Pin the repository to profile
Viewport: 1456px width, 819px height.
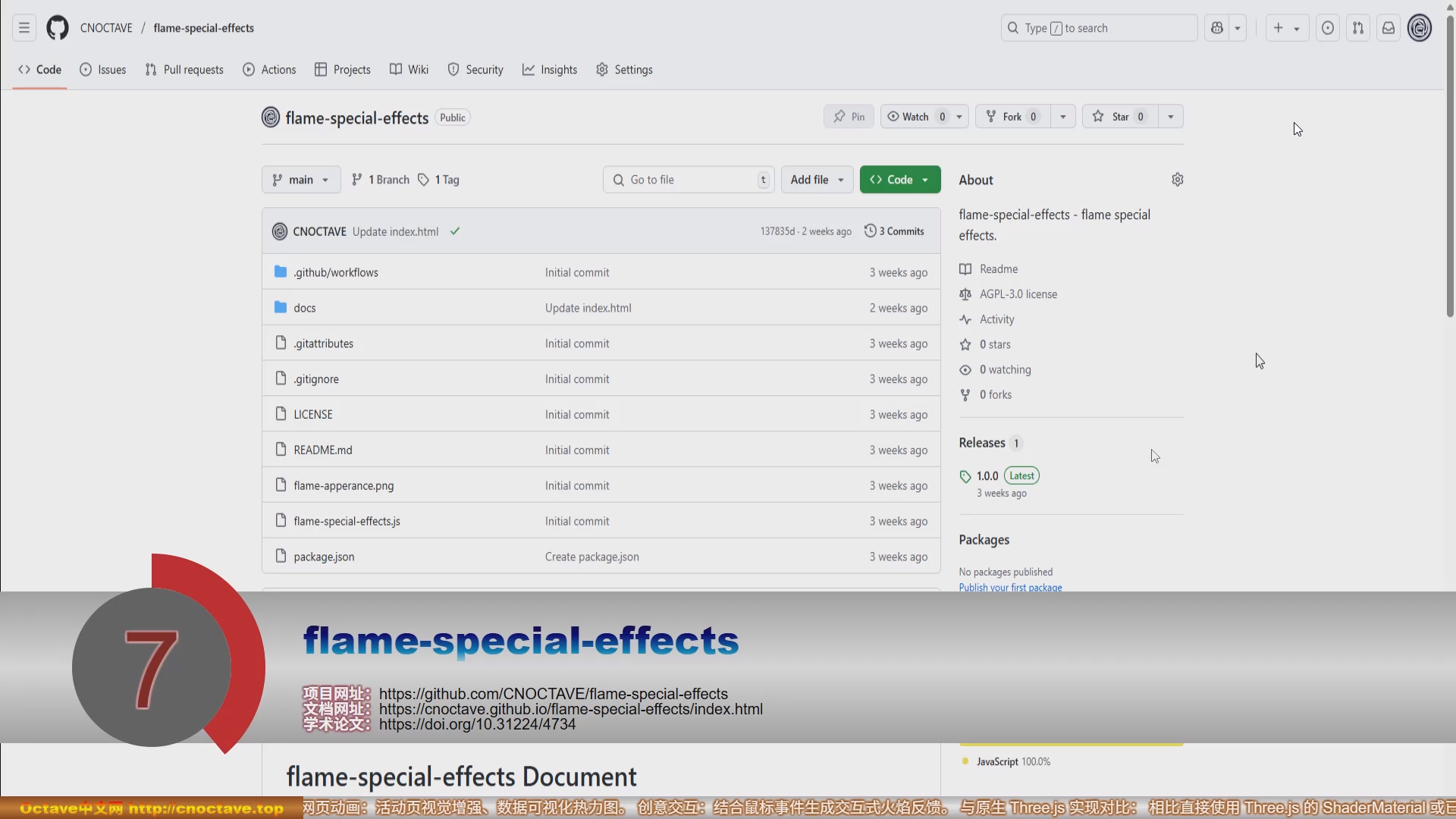(x=849, y=117)
